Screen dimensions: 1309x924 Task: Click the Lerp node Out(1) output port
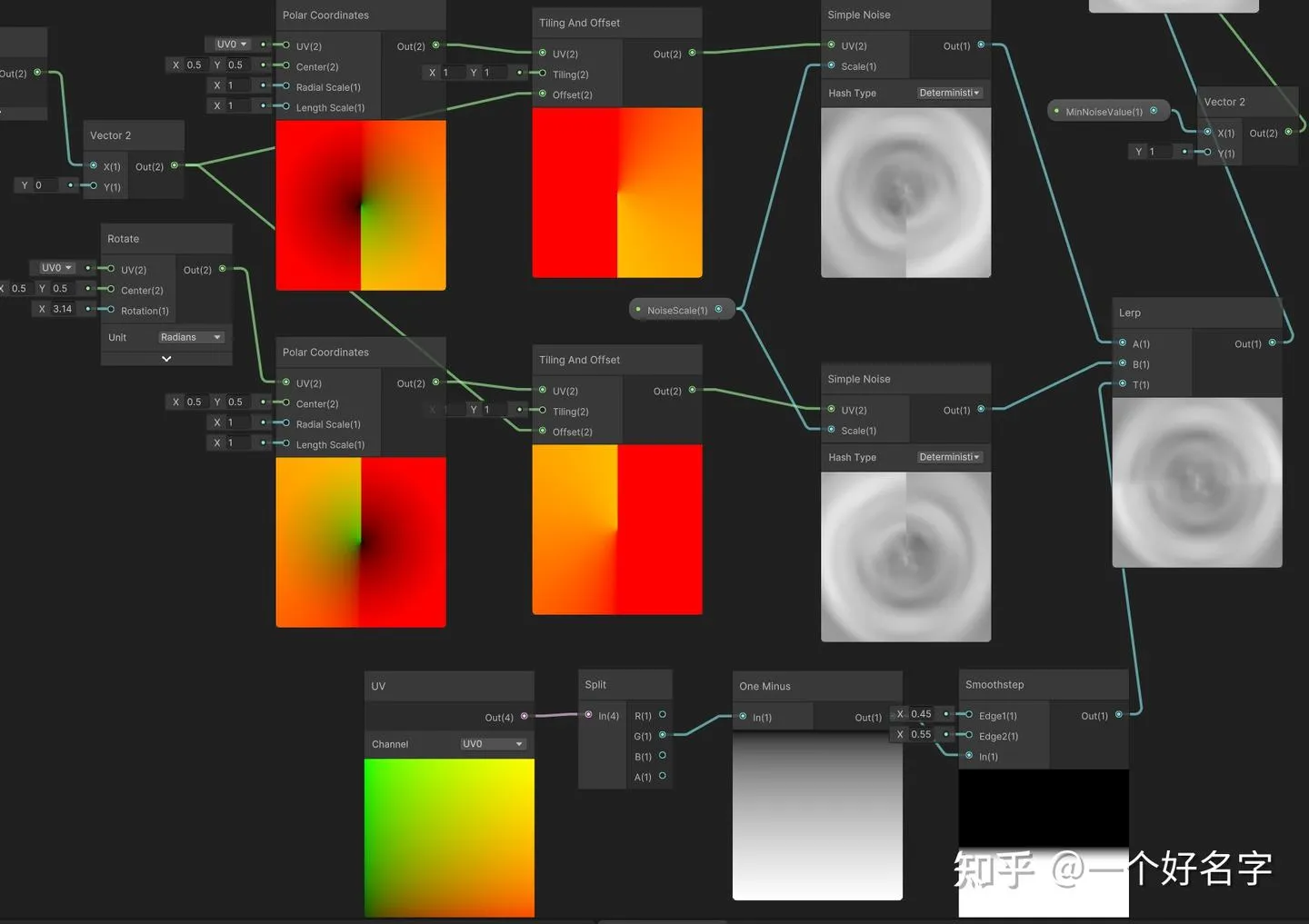click(x=1272, y=343)
